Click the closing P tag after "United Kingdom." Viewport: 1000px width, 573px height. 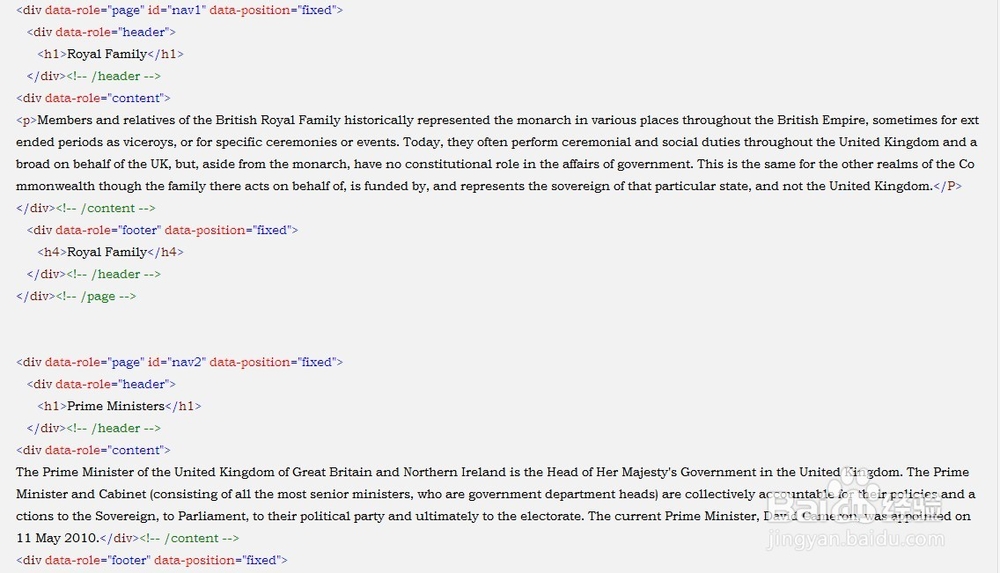click(x=947, y=186)
